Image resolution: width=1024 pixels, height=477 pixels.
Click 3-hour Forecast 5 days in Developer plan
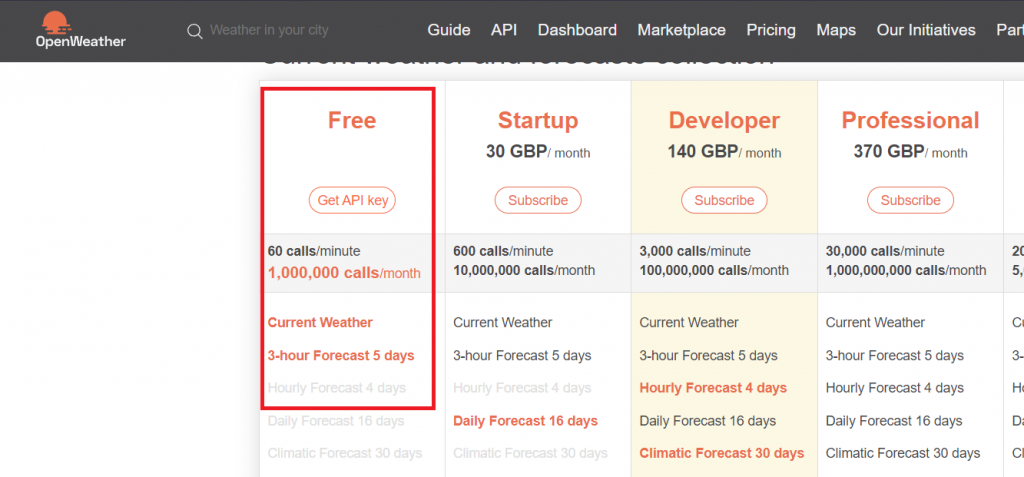tap(709, 355)
